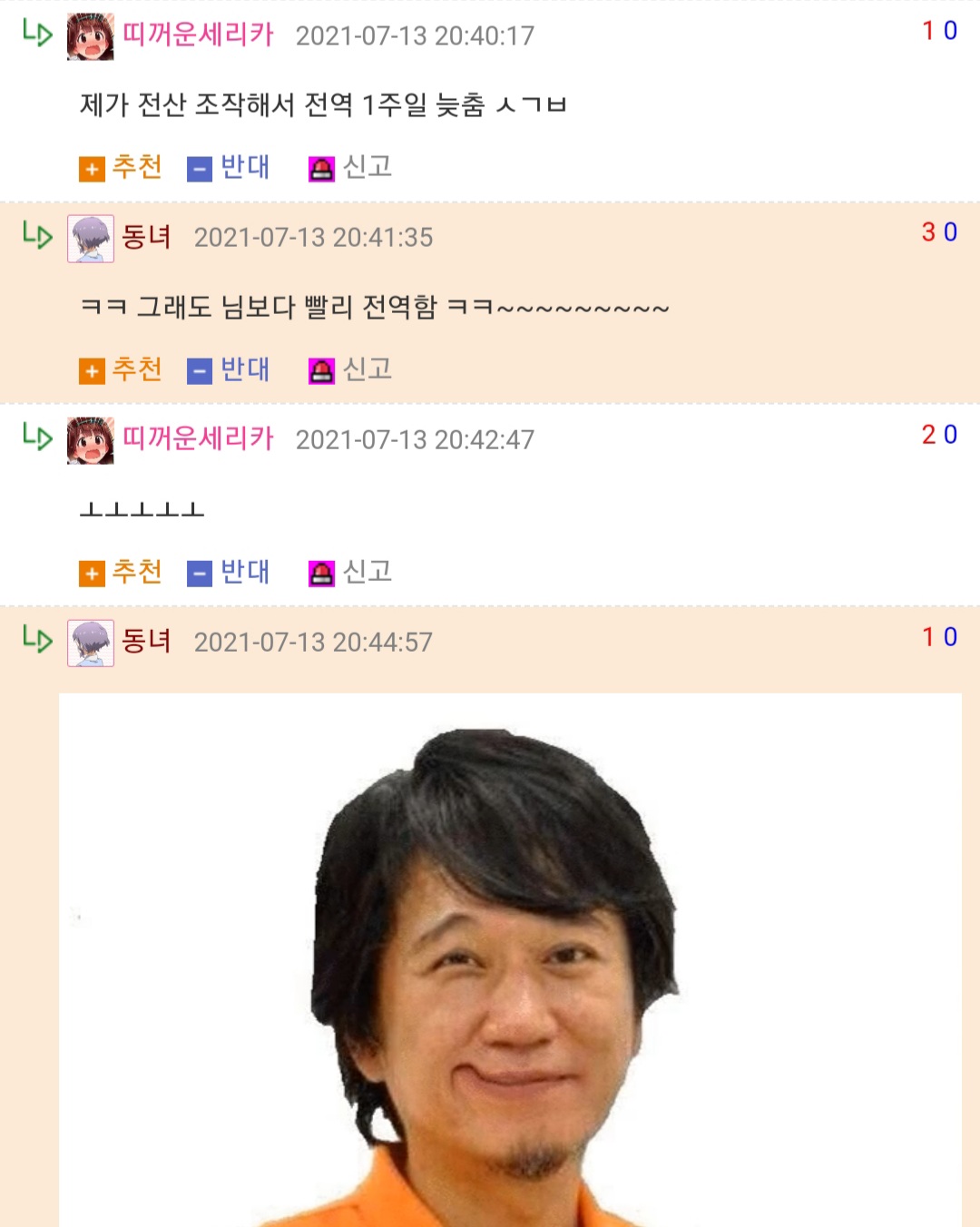Viewport: 980px width, 1227px height.
Task: Click 신고 text under ㅗㅗㅗㅗㅗ comment
Action: (367, 572)
